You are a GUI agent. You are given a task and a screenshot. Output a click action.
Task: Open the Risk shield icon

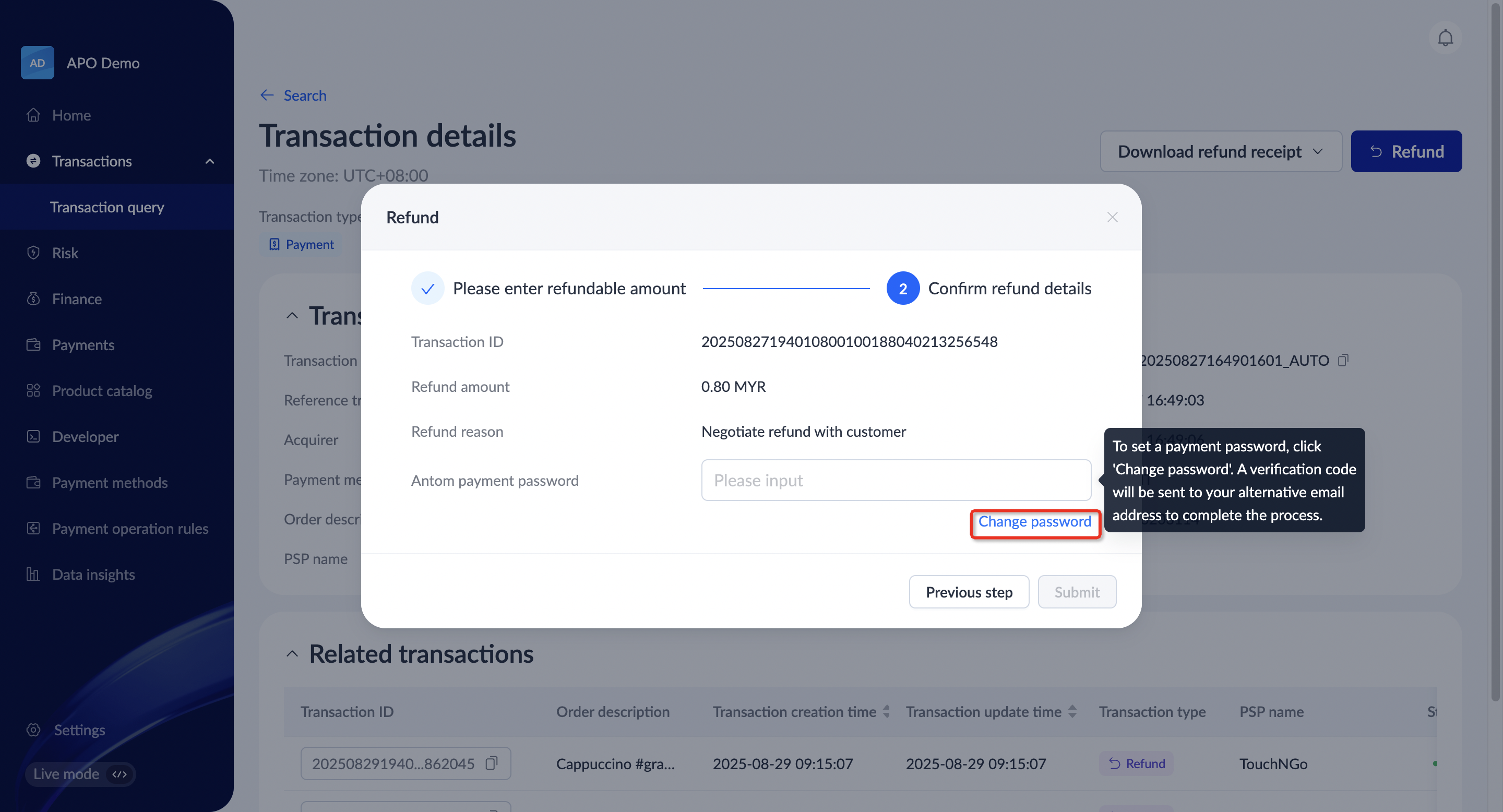(33, 253)
